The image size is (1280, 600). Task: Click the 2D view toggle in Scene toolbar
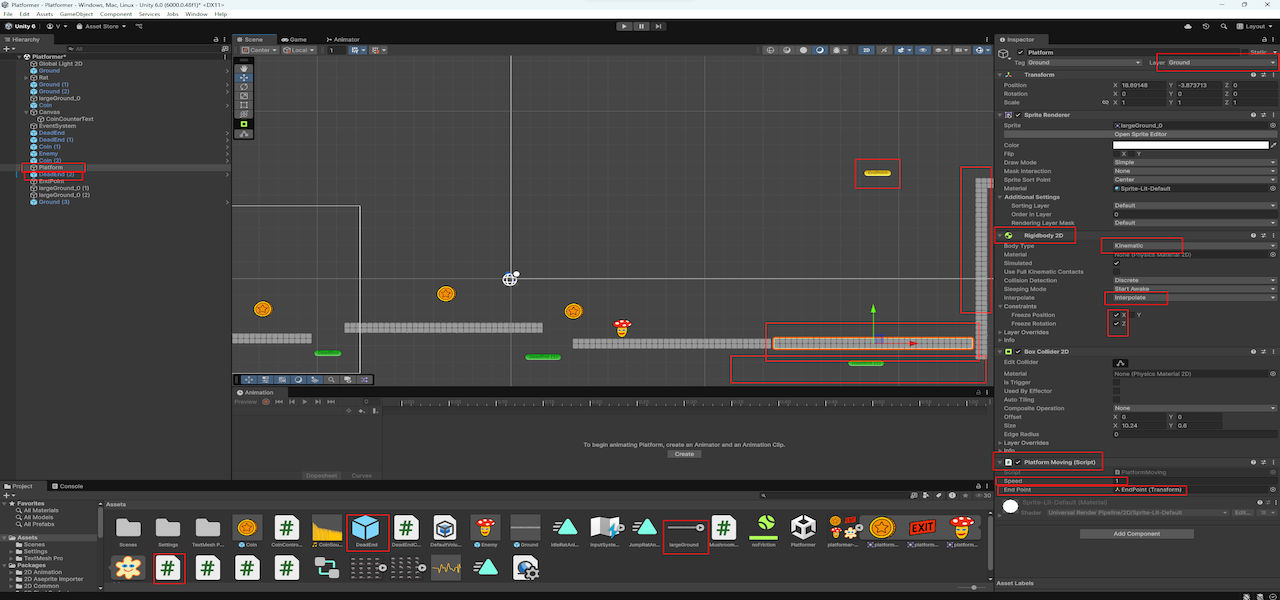click(867, 50)
